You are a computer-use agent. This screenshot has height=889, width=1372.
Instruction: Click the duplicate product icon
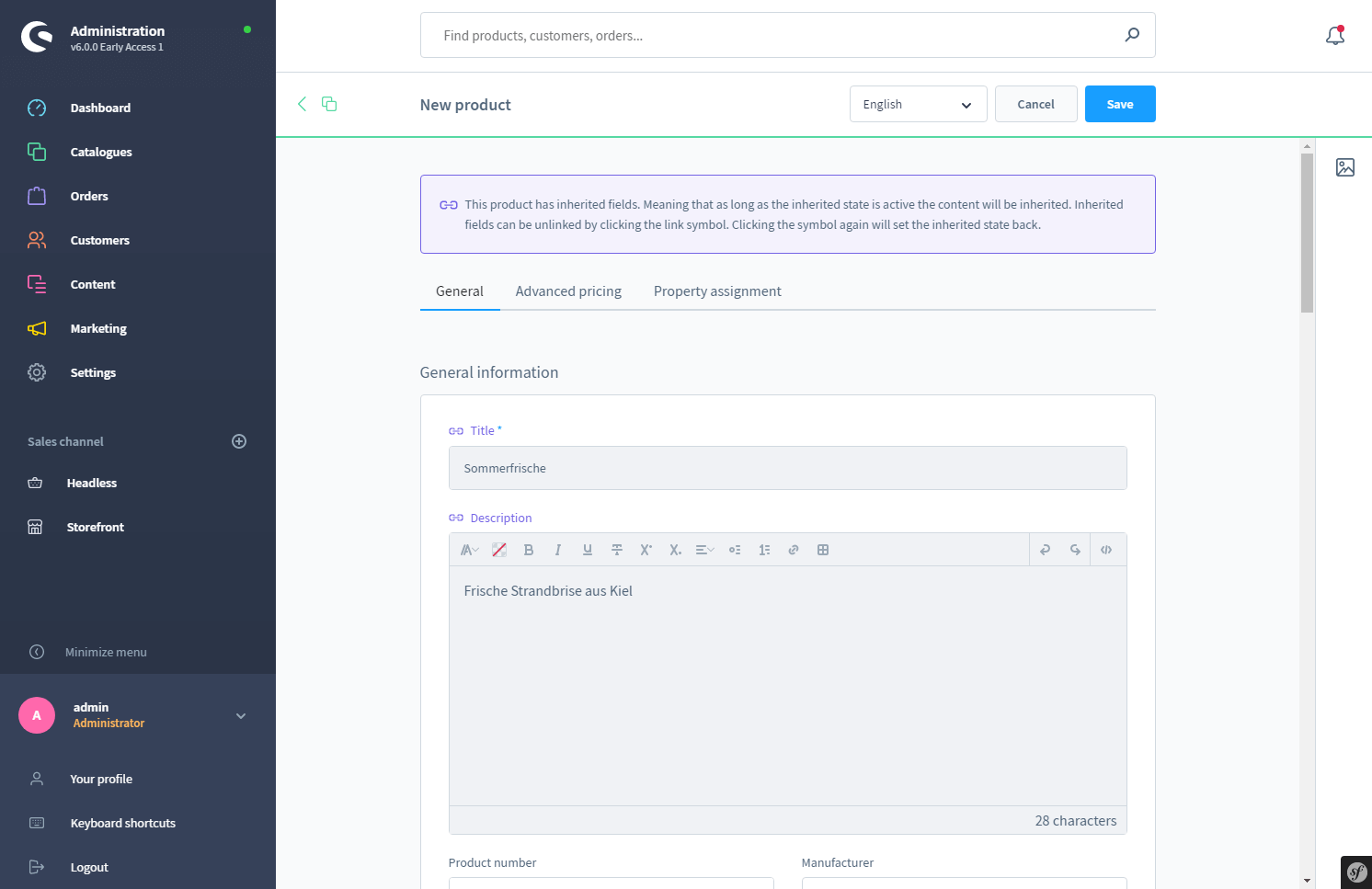tap(329, 104)
